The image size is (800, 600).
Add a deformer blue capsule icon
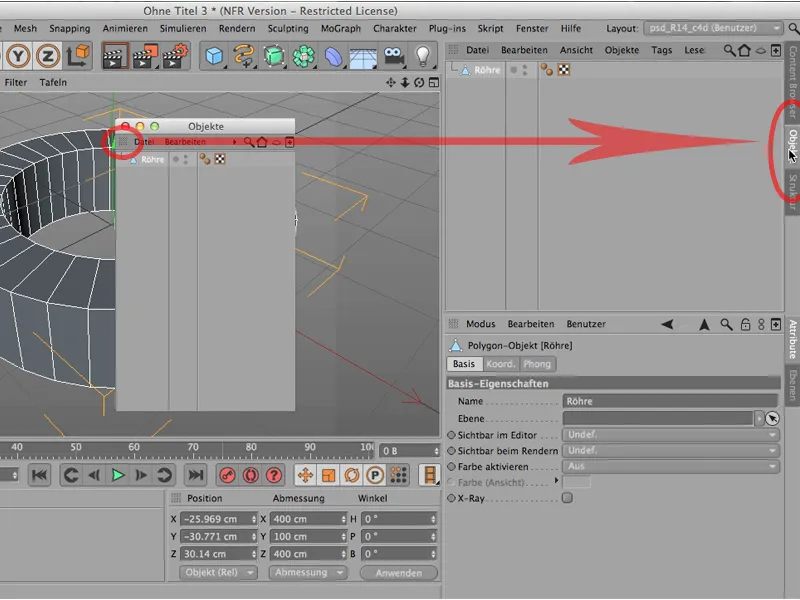(333, 56)
